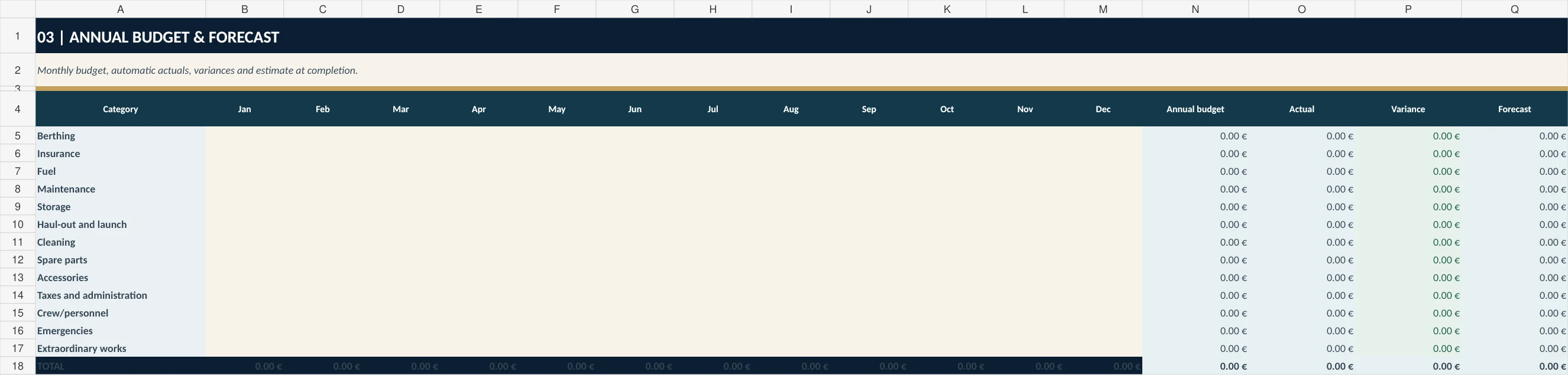Select column N header
1568x375 pixels.
tap(1196, 9)
